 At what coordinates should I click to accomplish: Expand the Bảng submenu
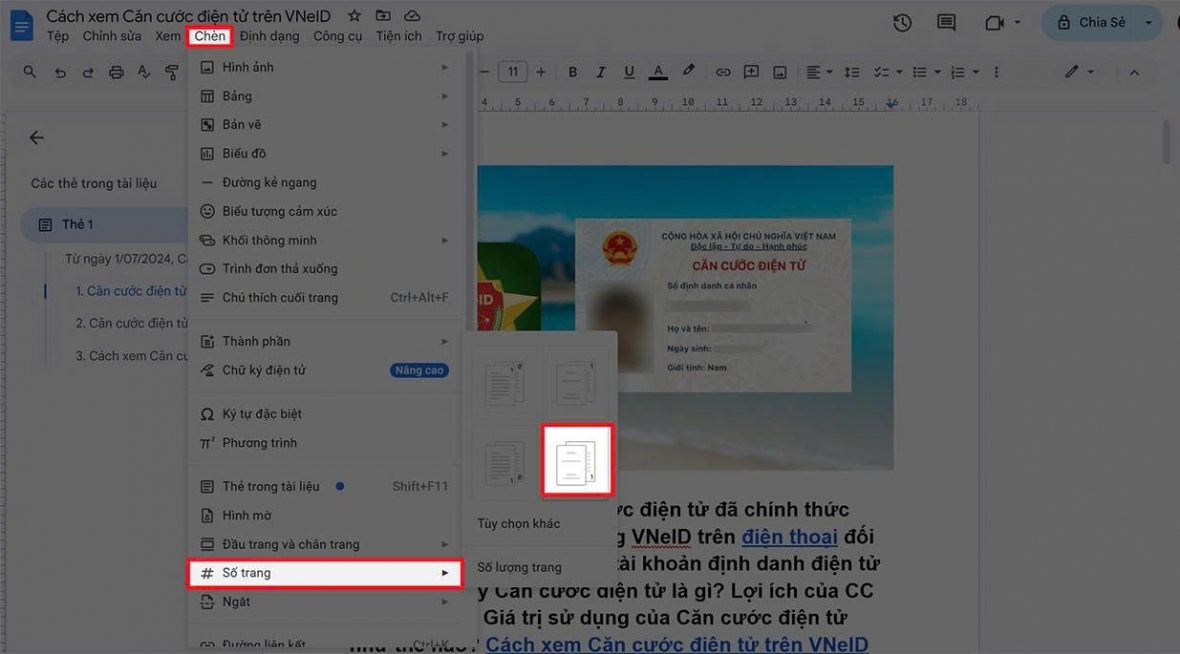coord(324,96)
